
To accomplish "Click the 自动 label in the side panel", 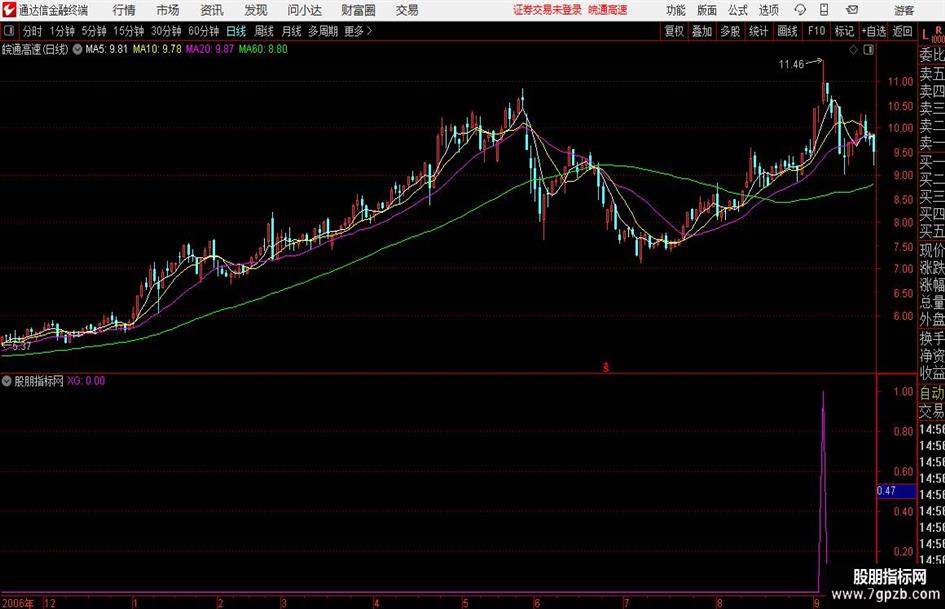I will 932,393.
